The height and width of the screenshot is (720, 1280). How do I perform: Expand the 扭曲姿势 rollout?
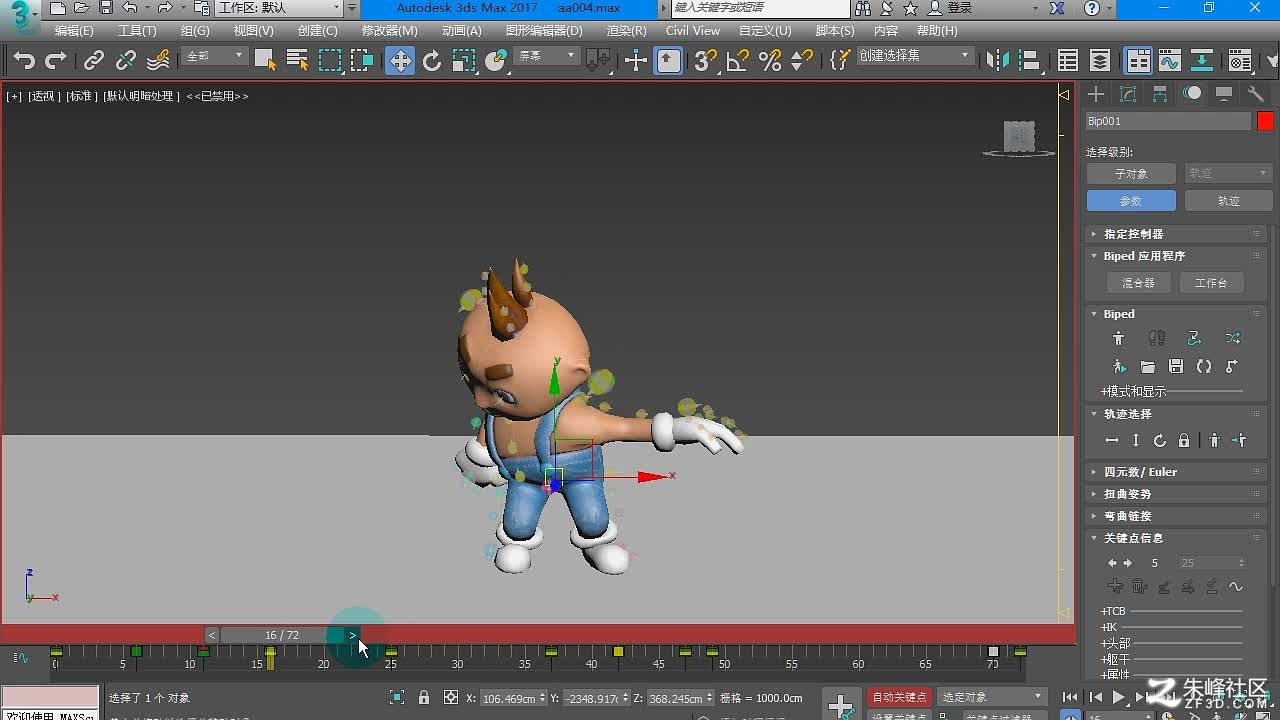tap(1175, 494)
